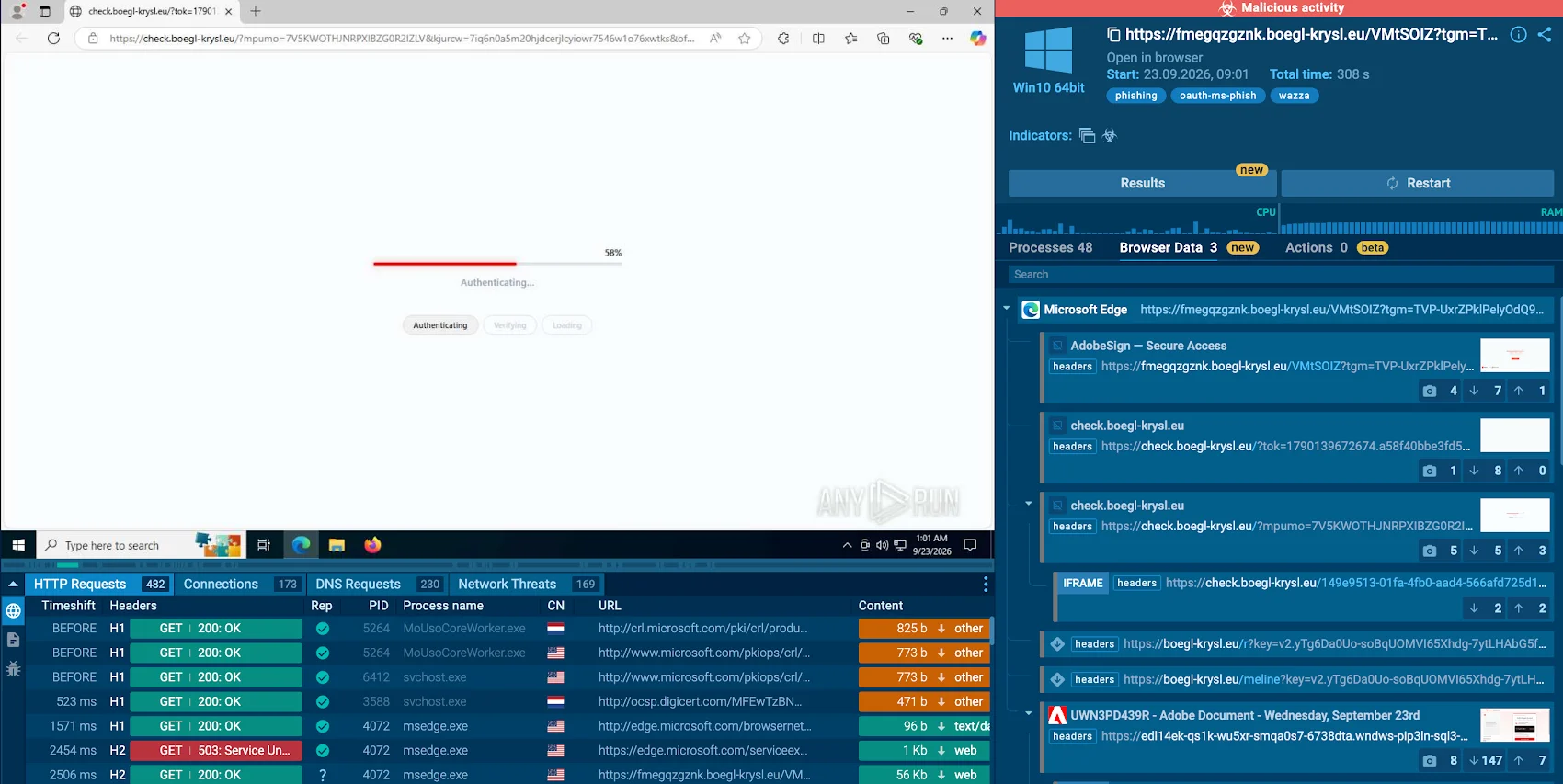Click the Restart button
Screen dimensions: 1563x784
pyautogui.click(x=1418, y=183)
